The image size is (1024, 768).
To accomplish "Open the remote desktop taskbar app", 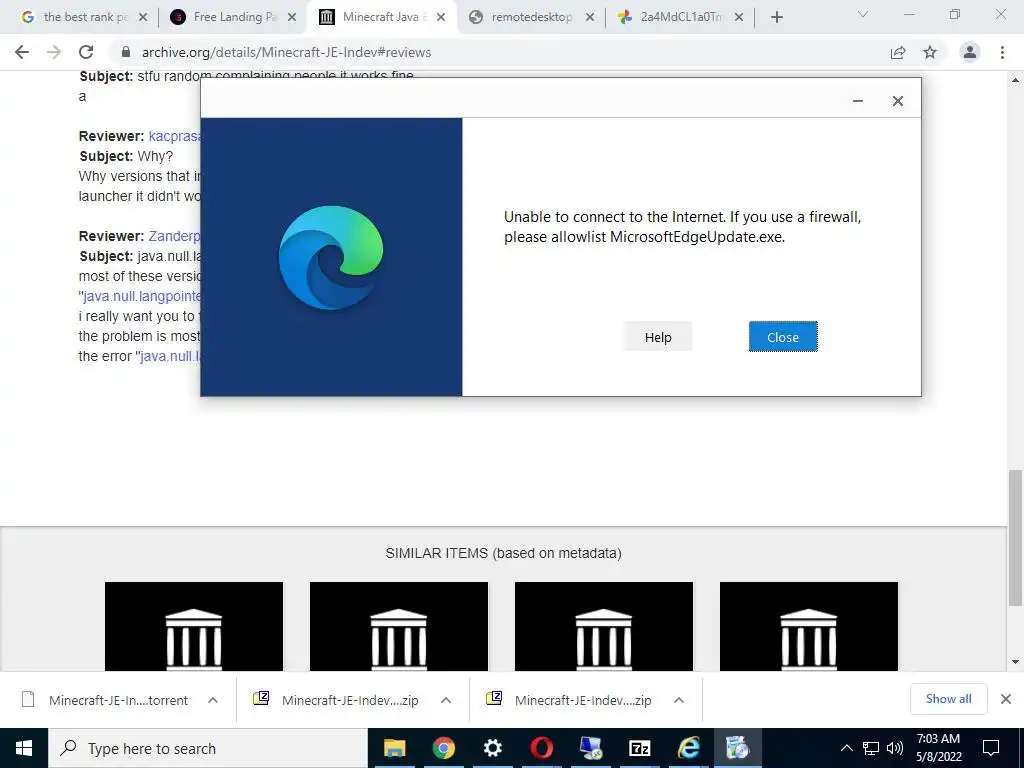I will [590, 748].
